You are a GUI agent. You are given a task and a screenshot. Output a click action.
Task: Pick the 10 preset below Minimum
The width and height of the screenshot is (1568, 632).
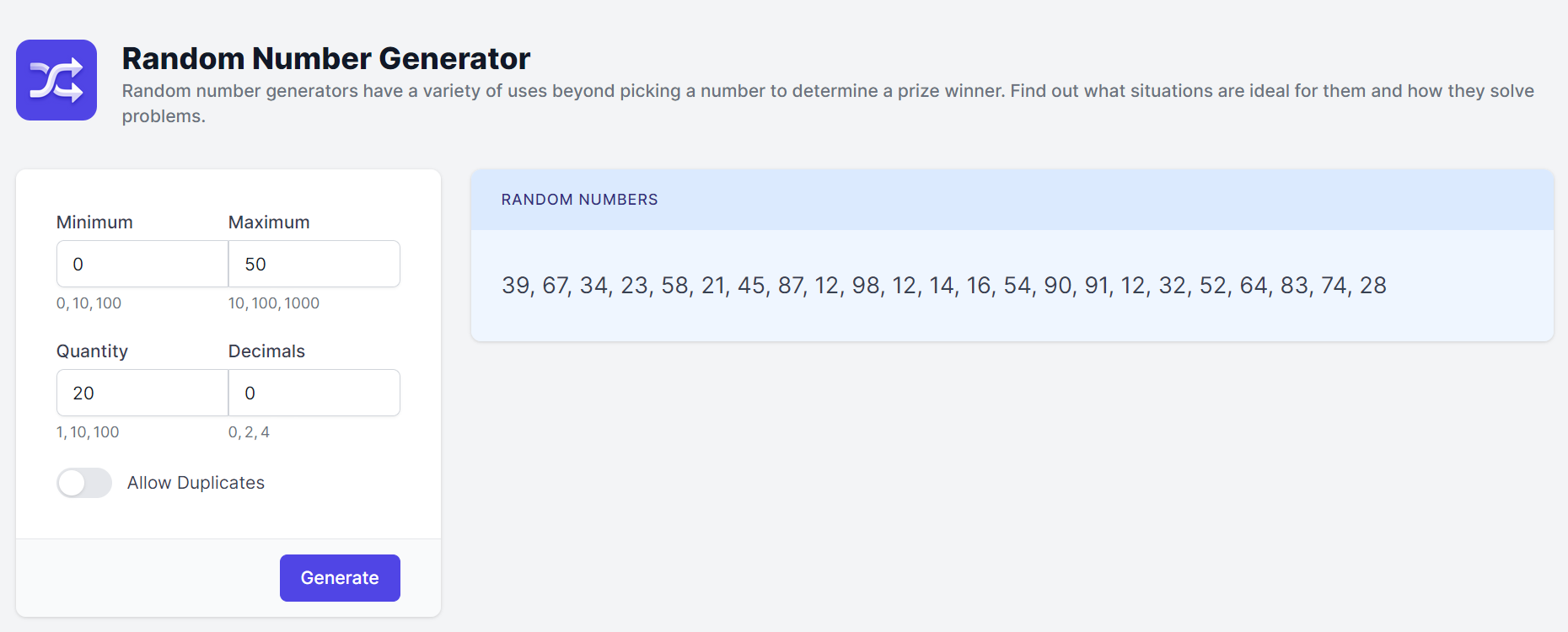coord(81,303)
